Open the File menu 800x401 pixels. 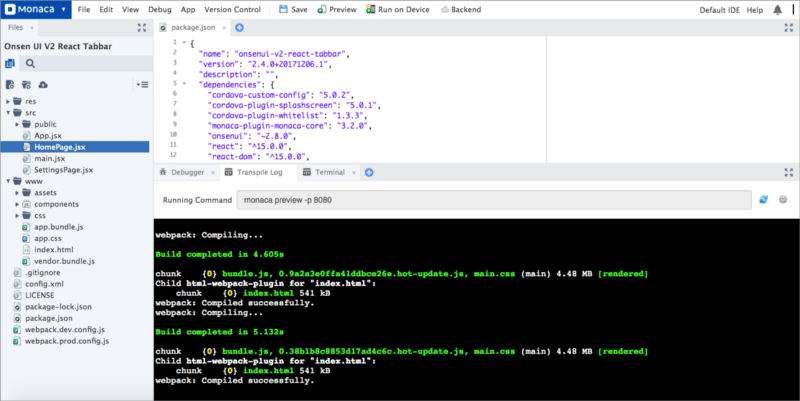84,10
